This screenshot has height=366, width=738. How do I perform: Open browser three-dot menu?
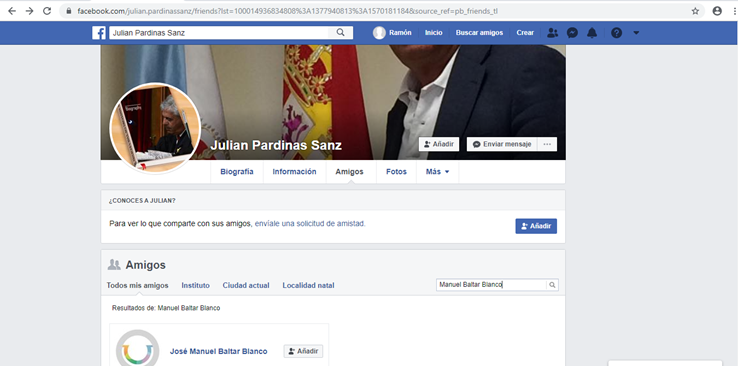735,11
